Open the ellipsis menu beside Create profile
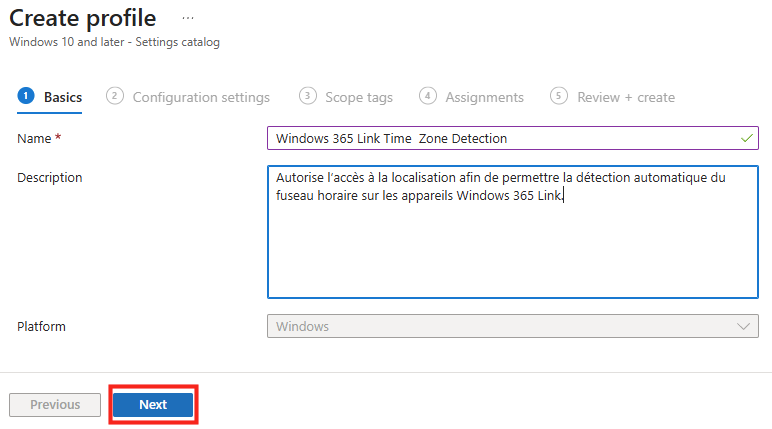 pyautogui.click(x=187, y=19)
